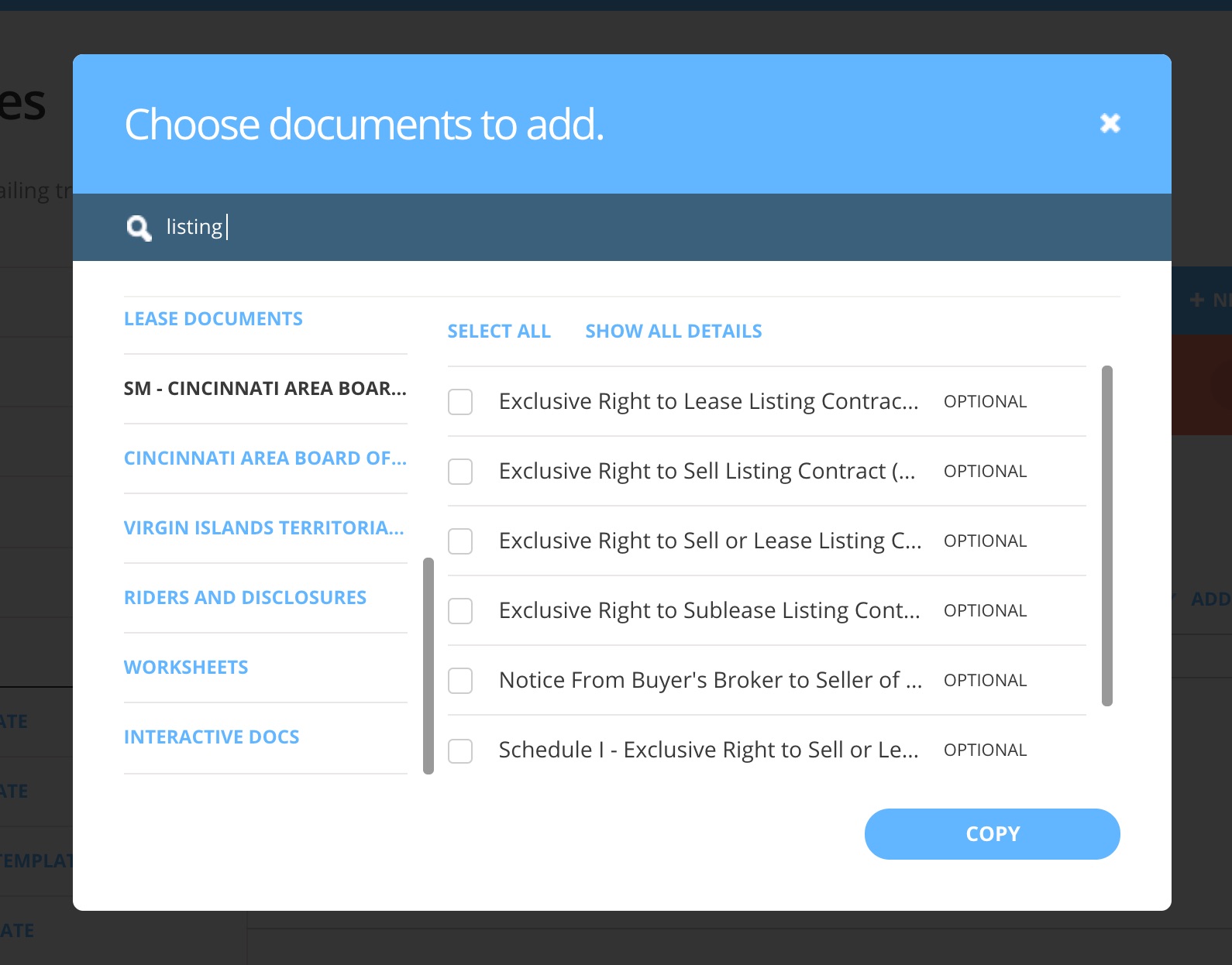Switch to Virgin Islands Territorial category
The height and width of the screenshot is (965, 1232).
tap(263, 528)
